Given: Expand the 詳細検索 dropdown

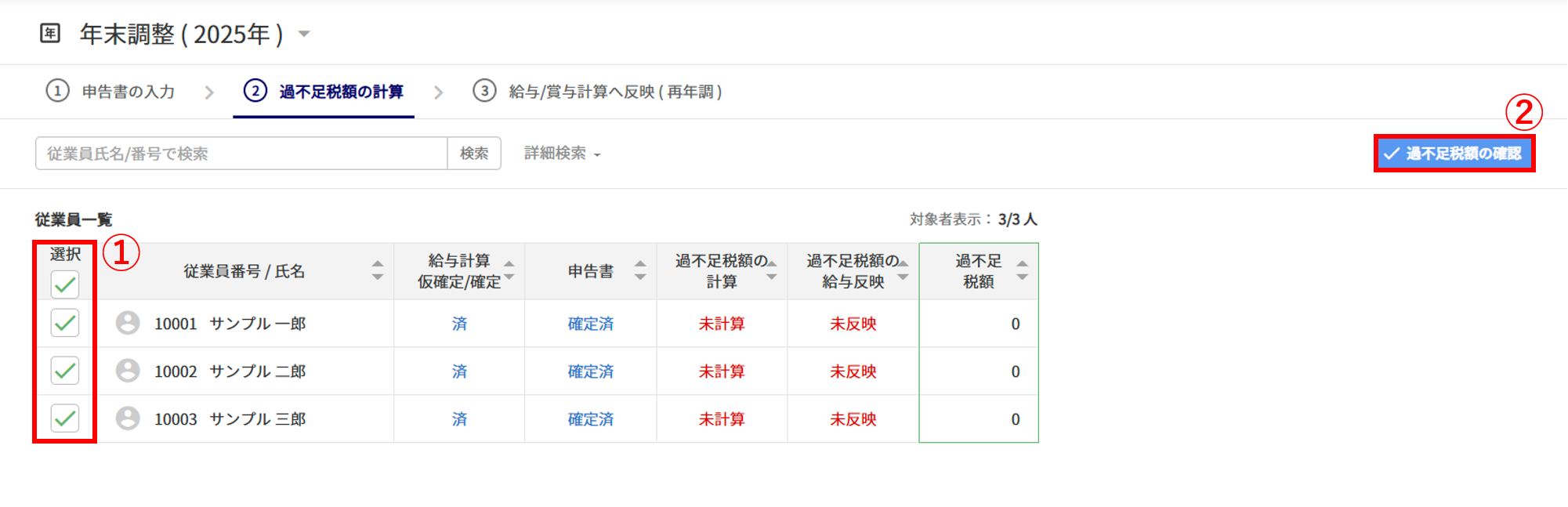Looking at the screenshot, I should point(562,154).
